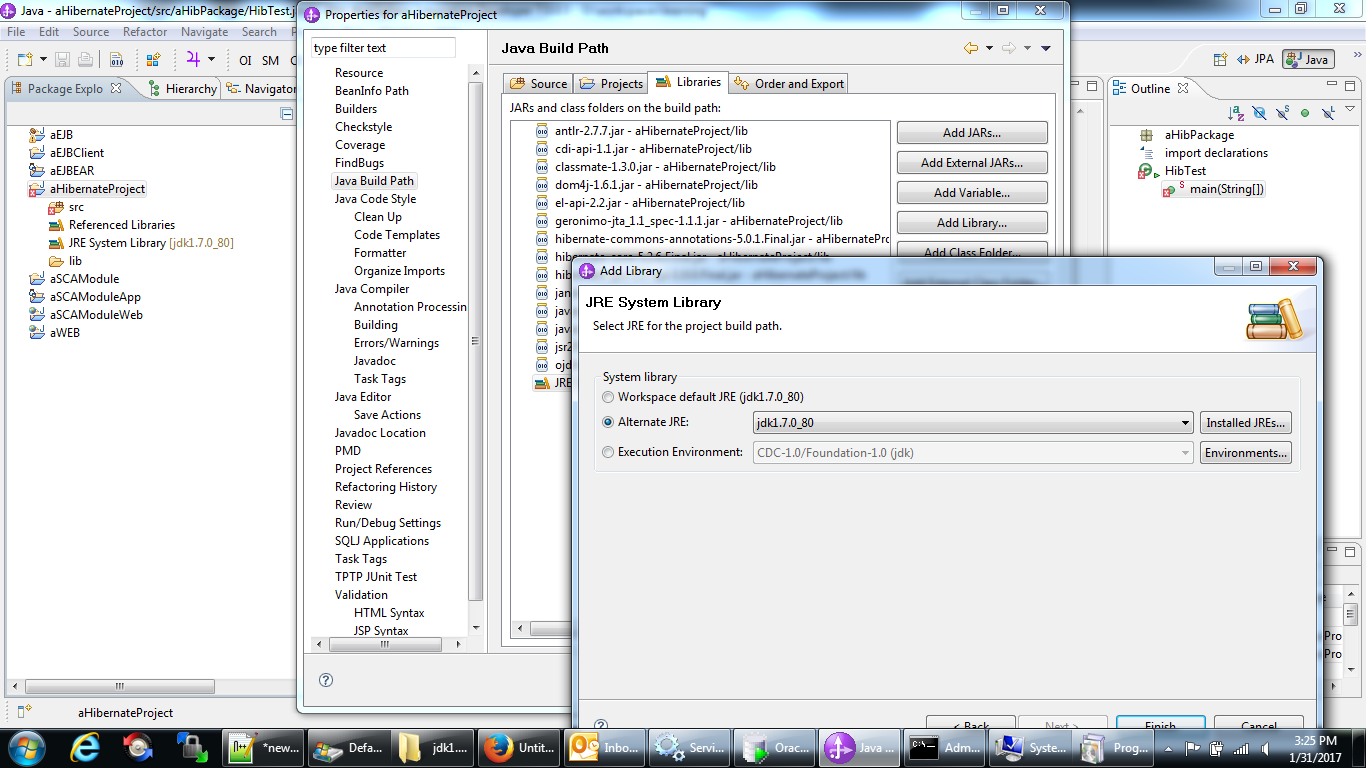Select Project References properties page

(x=383, y=469)
